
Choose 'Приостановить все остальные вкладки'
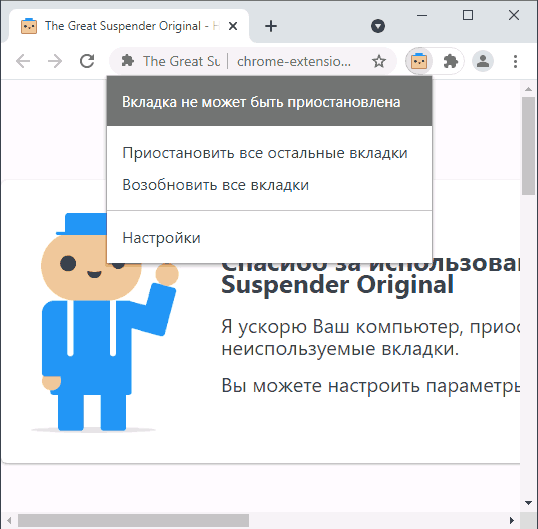click(x=265, y=153)
